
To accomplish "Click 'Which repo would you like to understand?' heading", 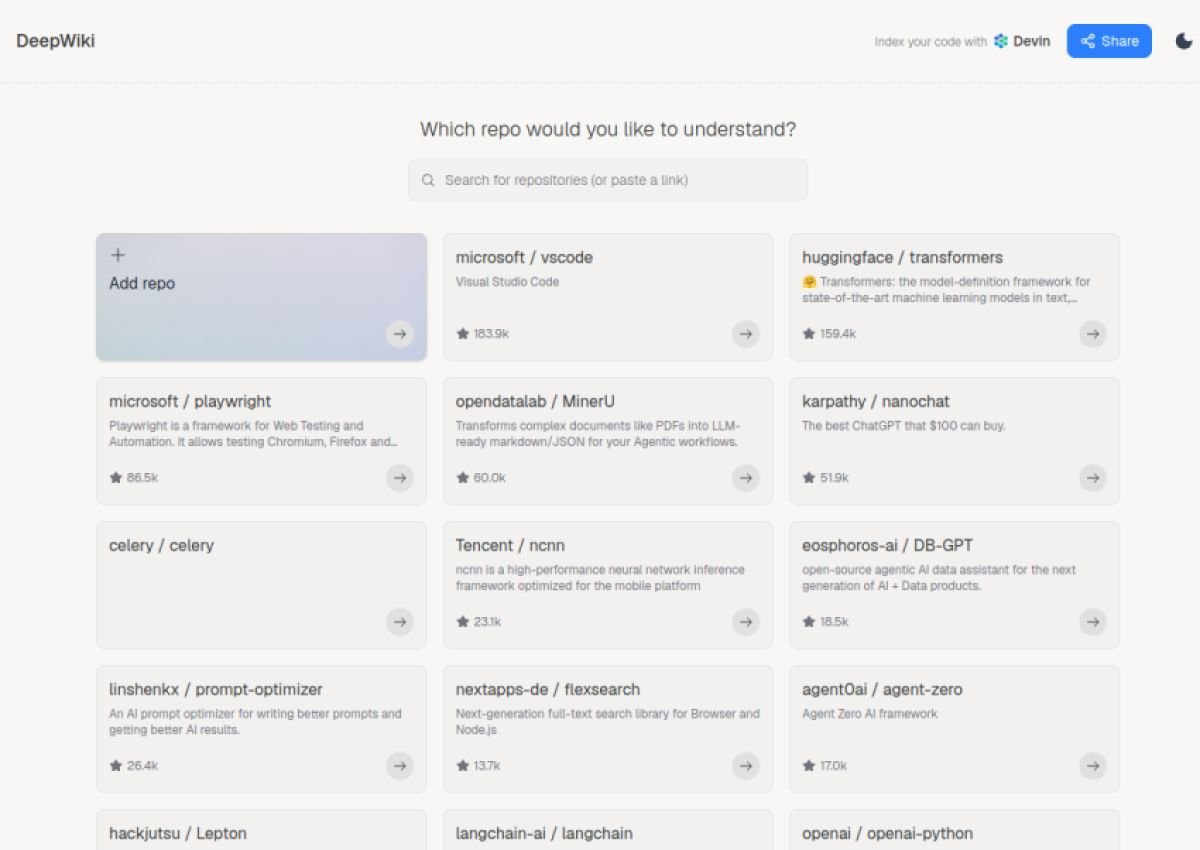I will (x=608, y=129).
